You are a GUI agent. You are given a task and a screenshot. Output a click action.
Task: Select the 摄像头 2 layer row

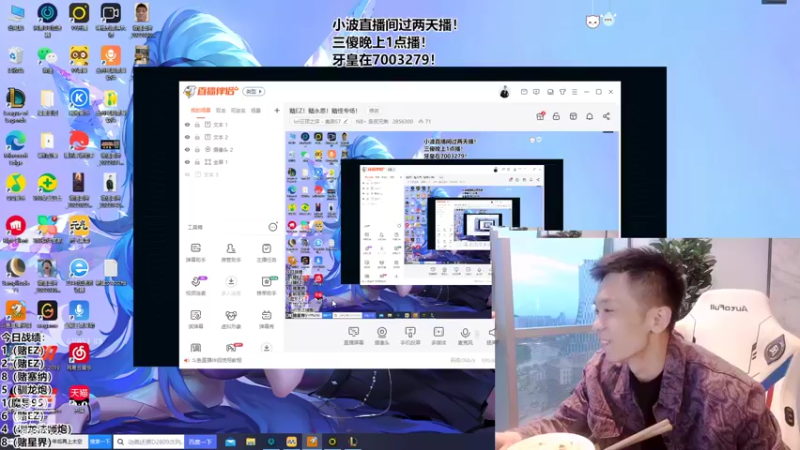pyautogui.click(x=231, y=149)
